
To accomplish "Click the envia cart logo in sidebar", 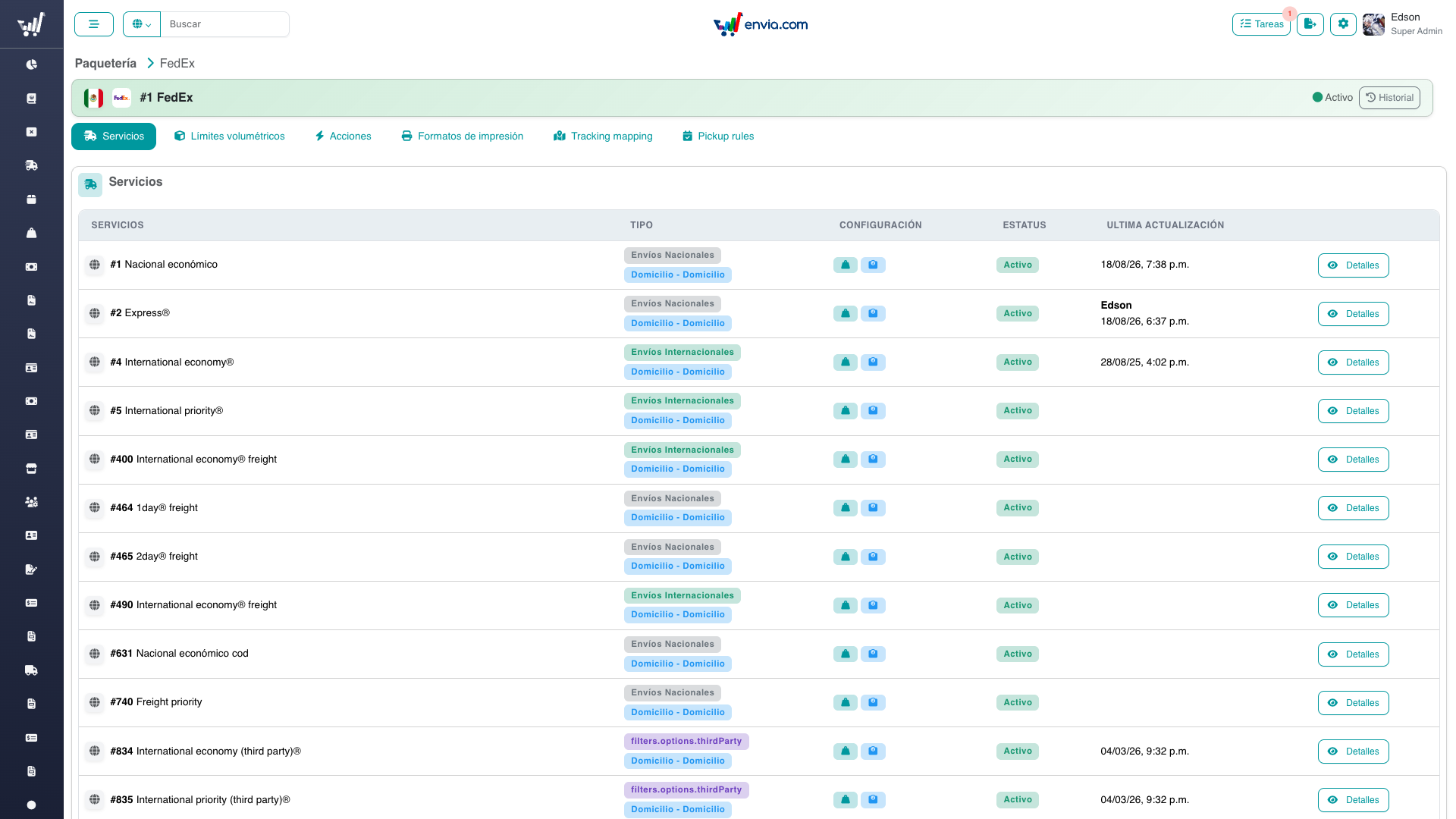I will tap(31, 24).
